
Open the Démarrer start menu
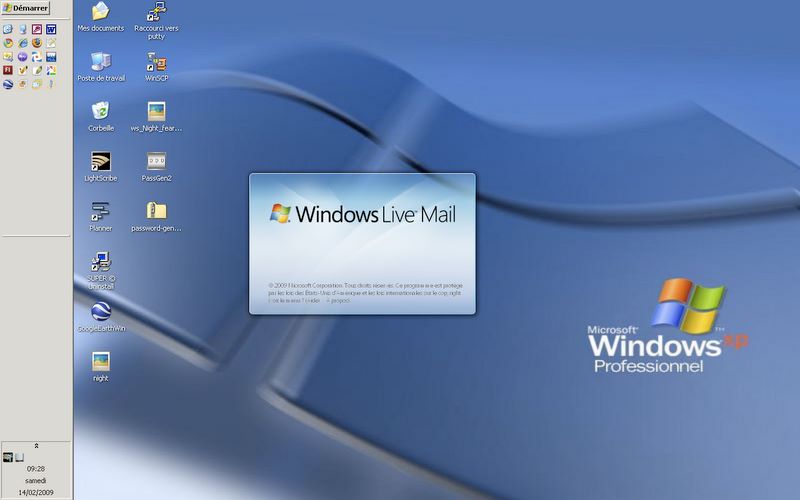click(x=26, y=8)
